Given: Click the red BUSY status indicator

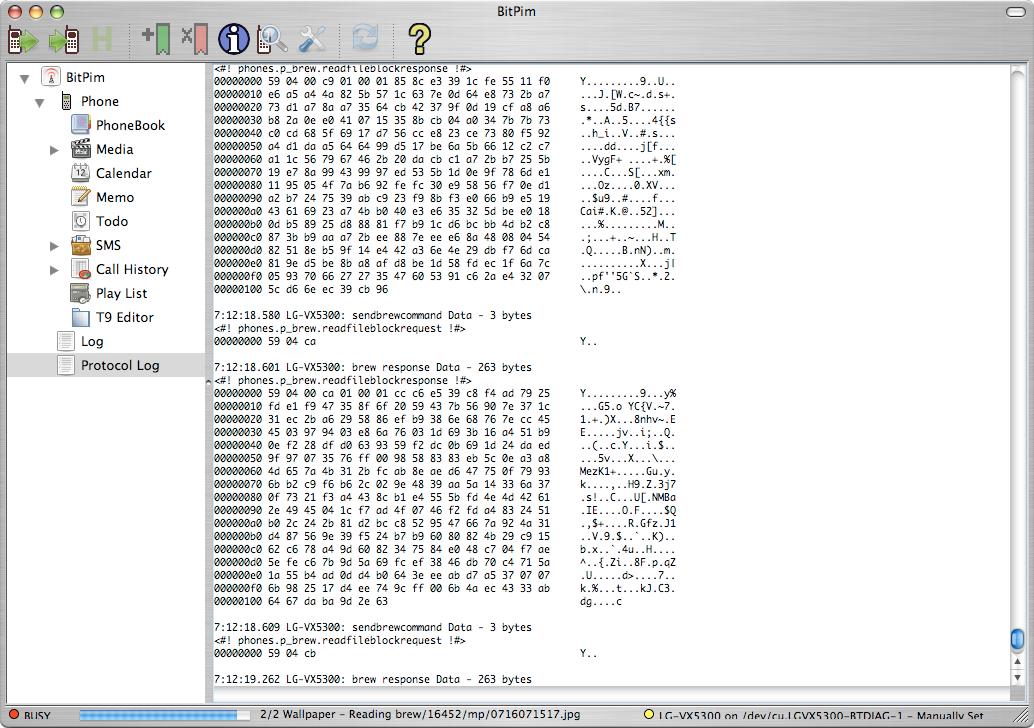Looking at the screenshot, I should click(13, 714).
